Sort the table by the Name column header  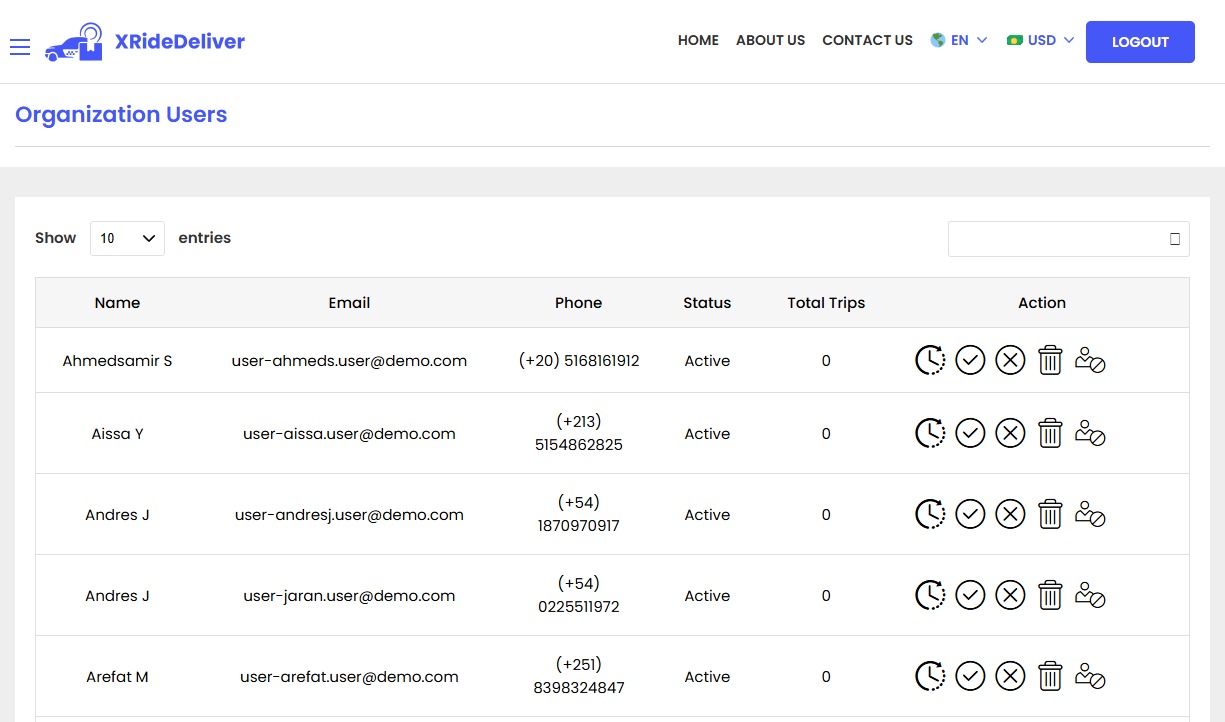pos(117,303)
